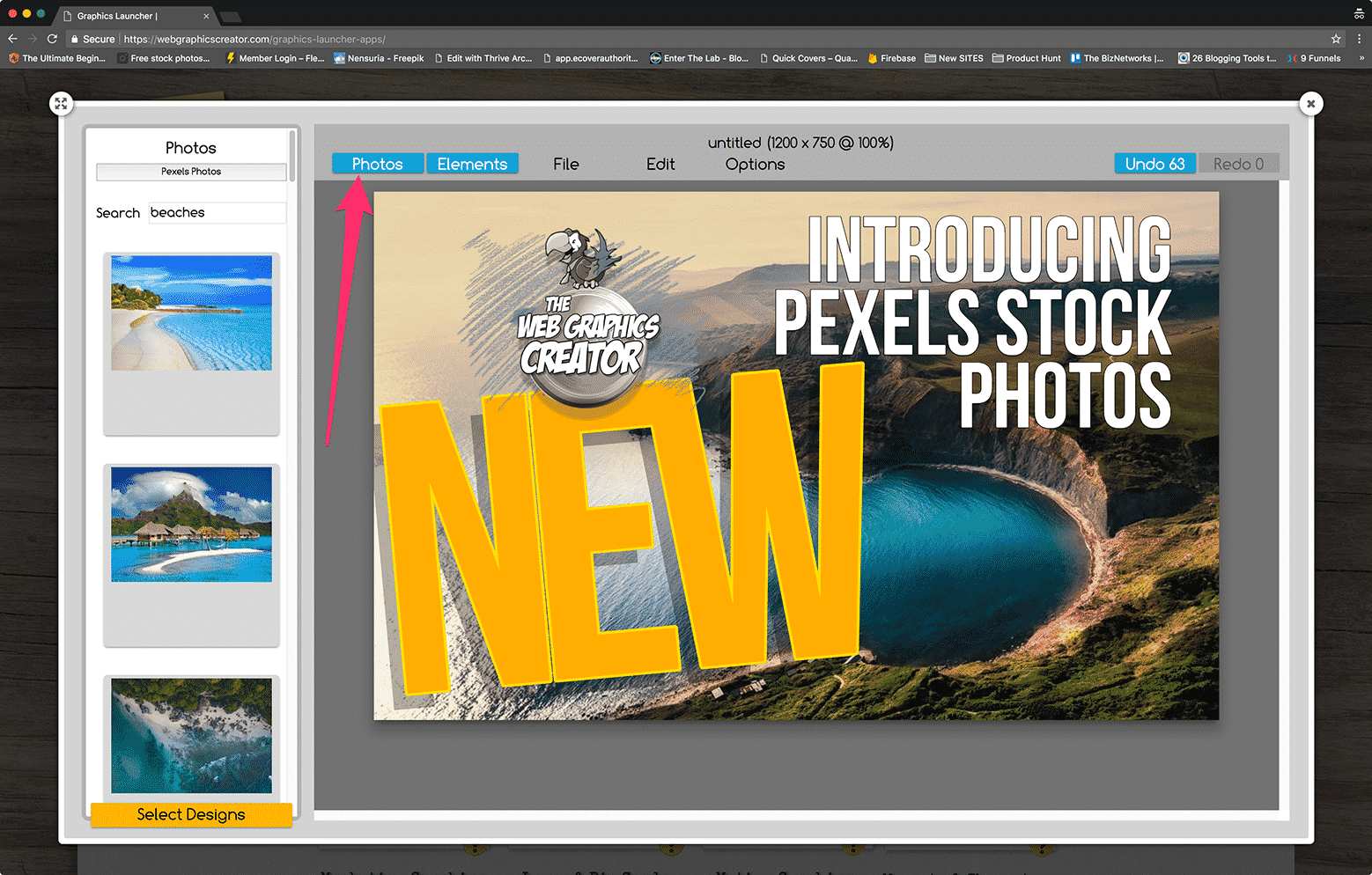The width and height of the screenshot is (1372, 875).
Task: Open the Chrome three-dot menu
Action: pyautogui.click(x=1359, y=39)
